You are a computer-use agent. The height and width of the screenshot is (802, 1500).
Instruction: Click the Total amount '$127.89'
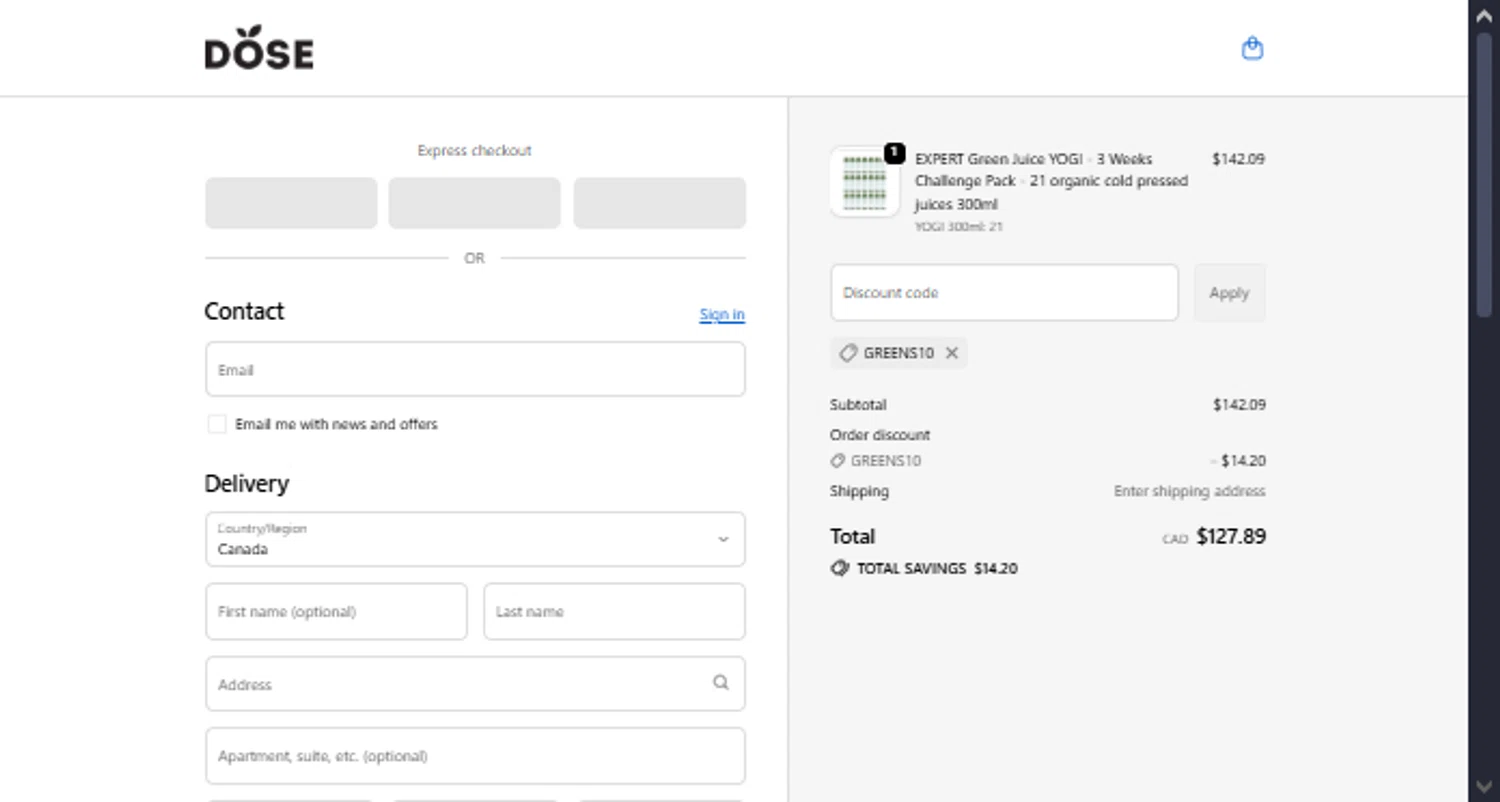(1231, 536)
